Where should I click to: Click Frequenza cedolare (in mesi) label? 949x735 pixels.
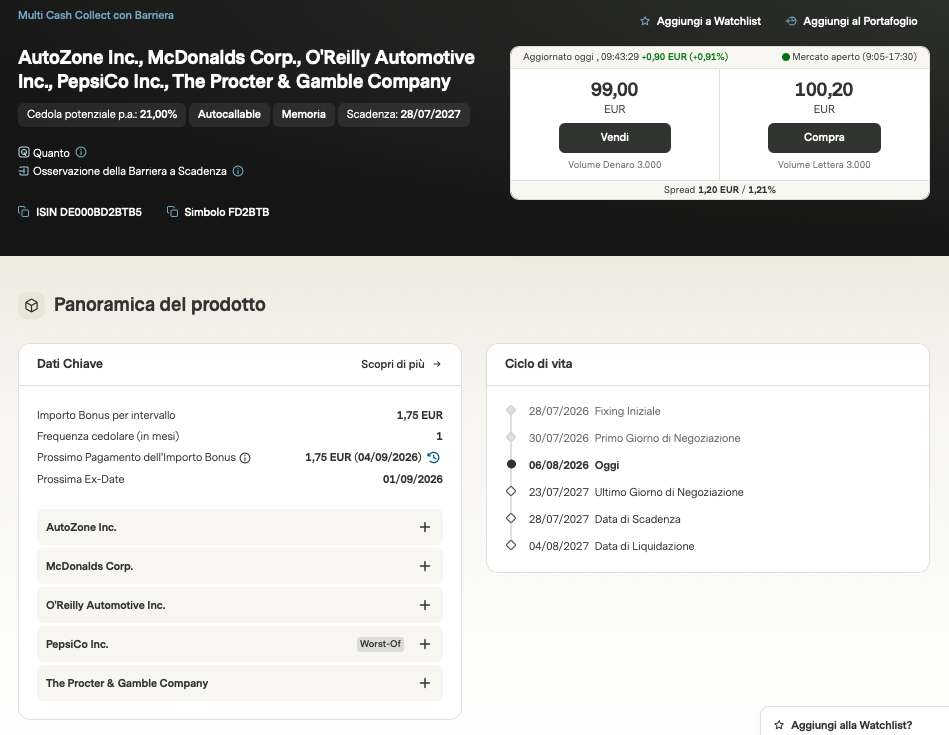pos(108,436)
